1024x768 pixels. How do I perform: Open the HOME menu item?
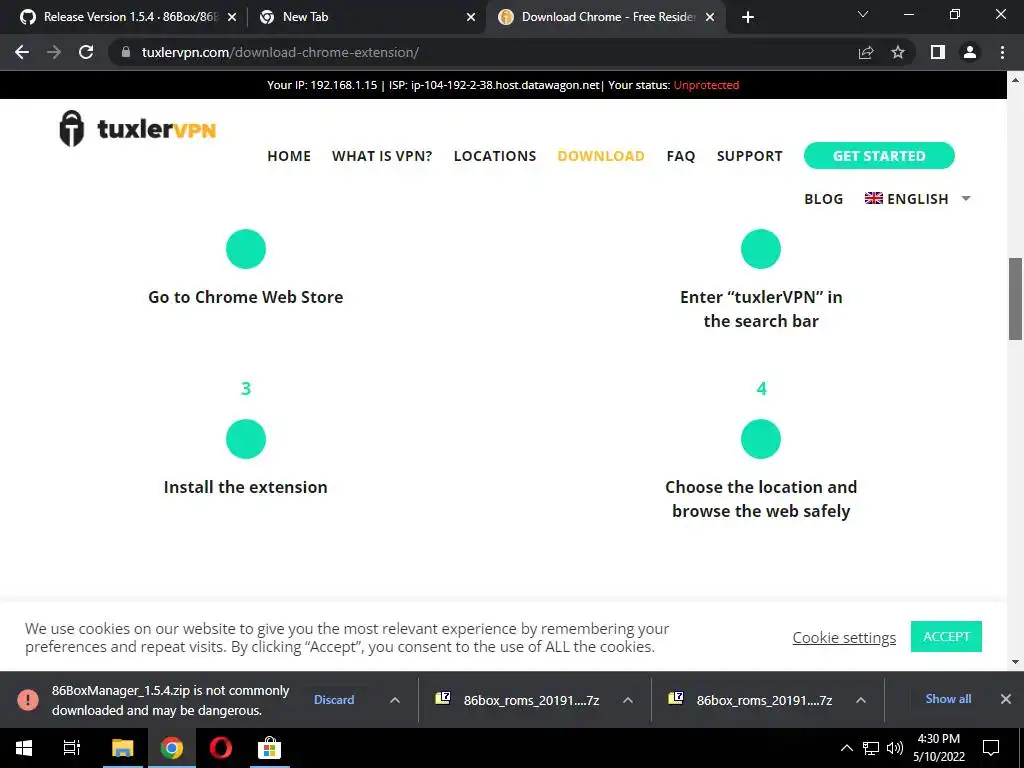289,156
